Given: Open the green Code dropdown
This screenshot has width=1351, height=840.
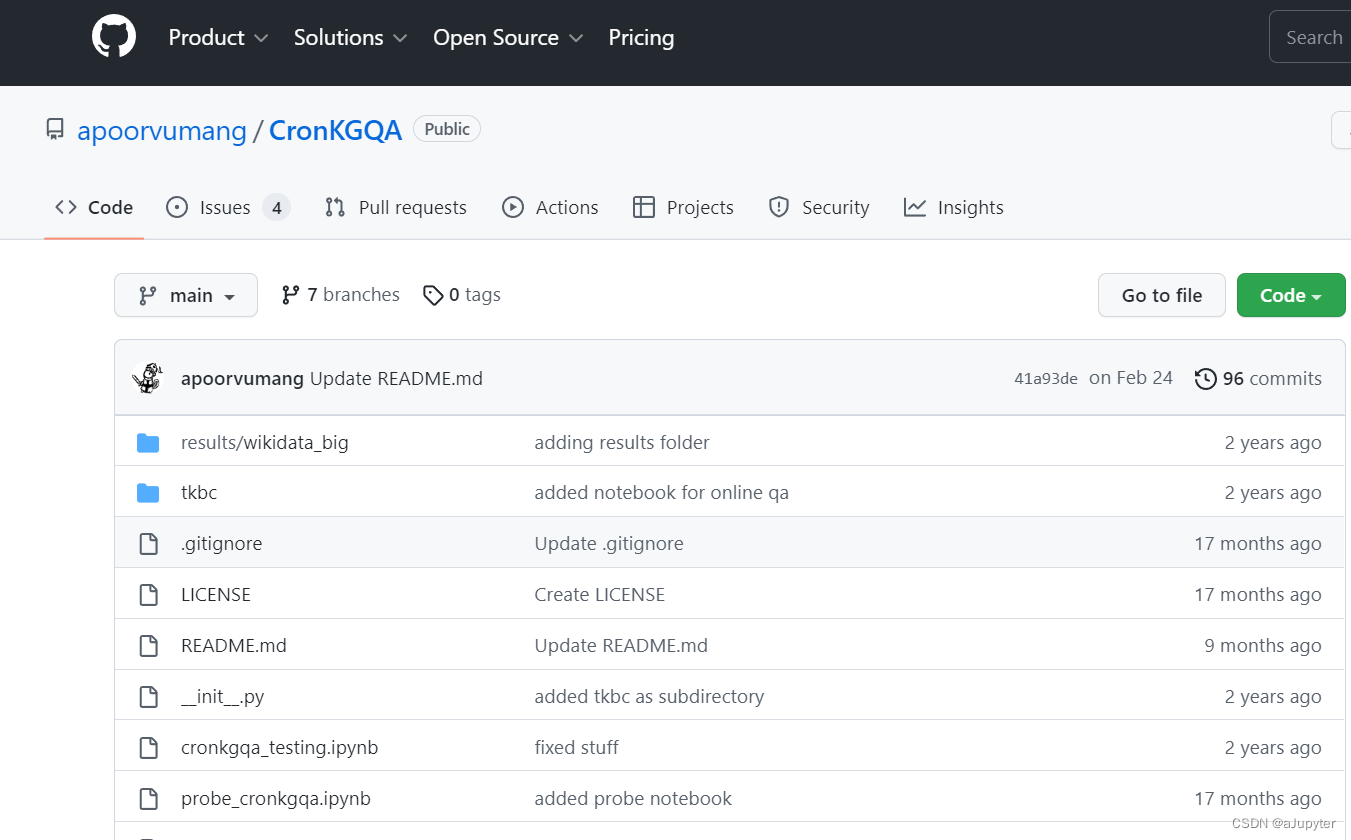Looking at the screenshot, I should (1290, 294).
